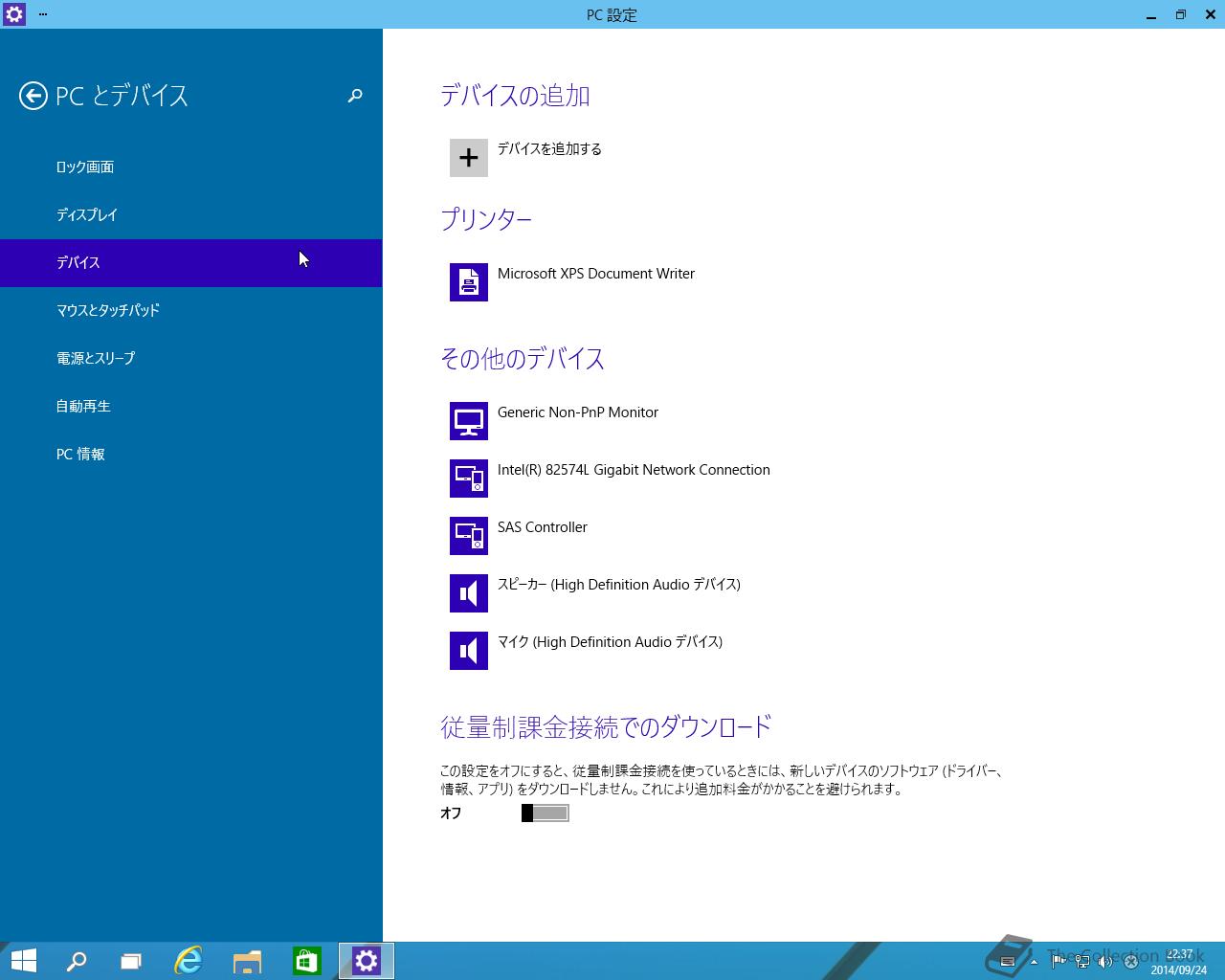The width and height of the screenshot is (1225, 980).
Task: Toggle the metered connection download switch
Action: (x=546, y=813)
